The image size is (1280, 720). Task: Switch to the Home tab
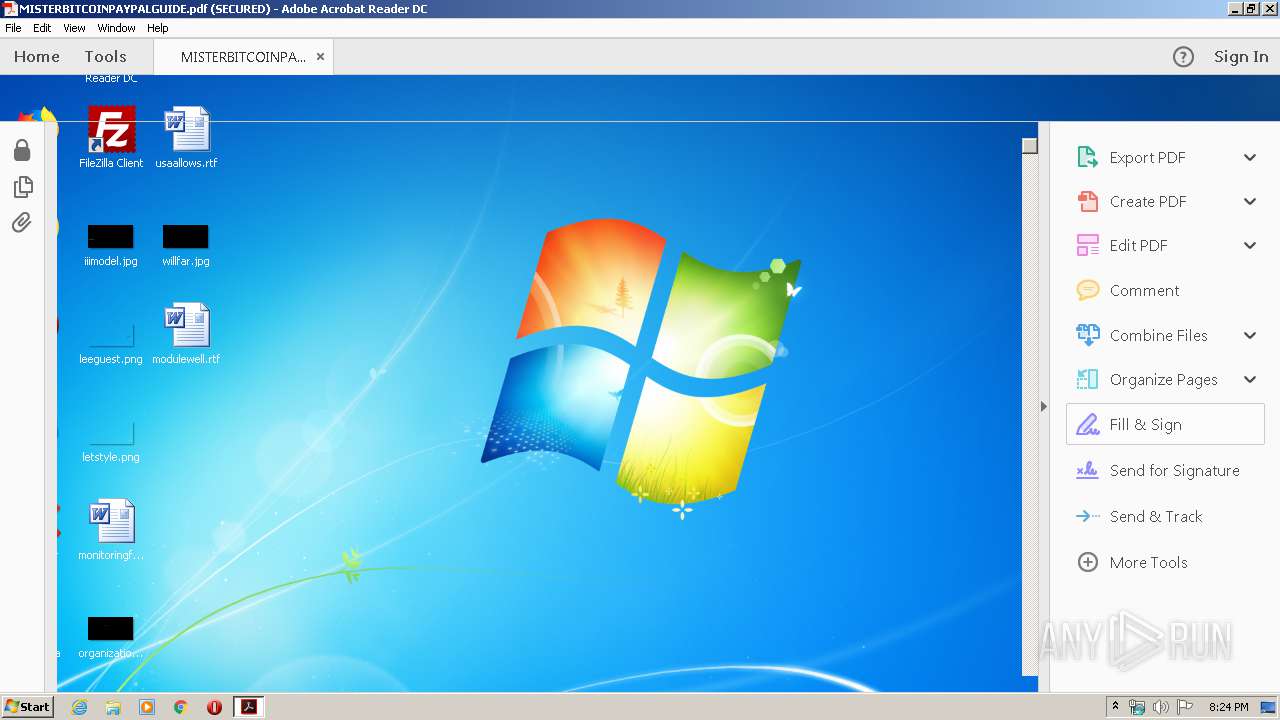coord(37,57)
